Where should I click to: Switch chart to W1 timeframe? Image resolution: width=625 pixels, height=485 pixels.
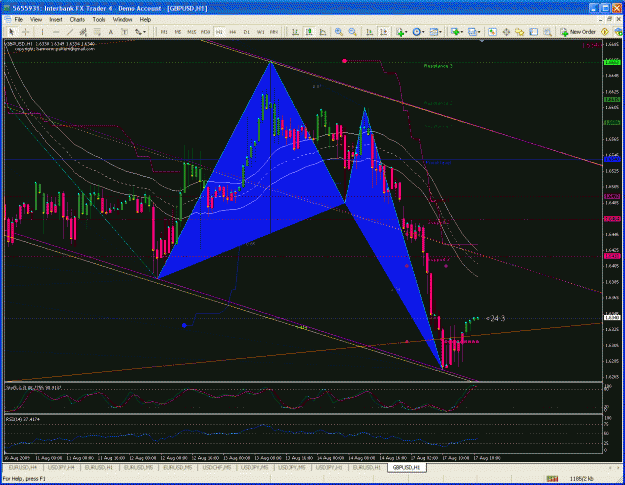260,32
